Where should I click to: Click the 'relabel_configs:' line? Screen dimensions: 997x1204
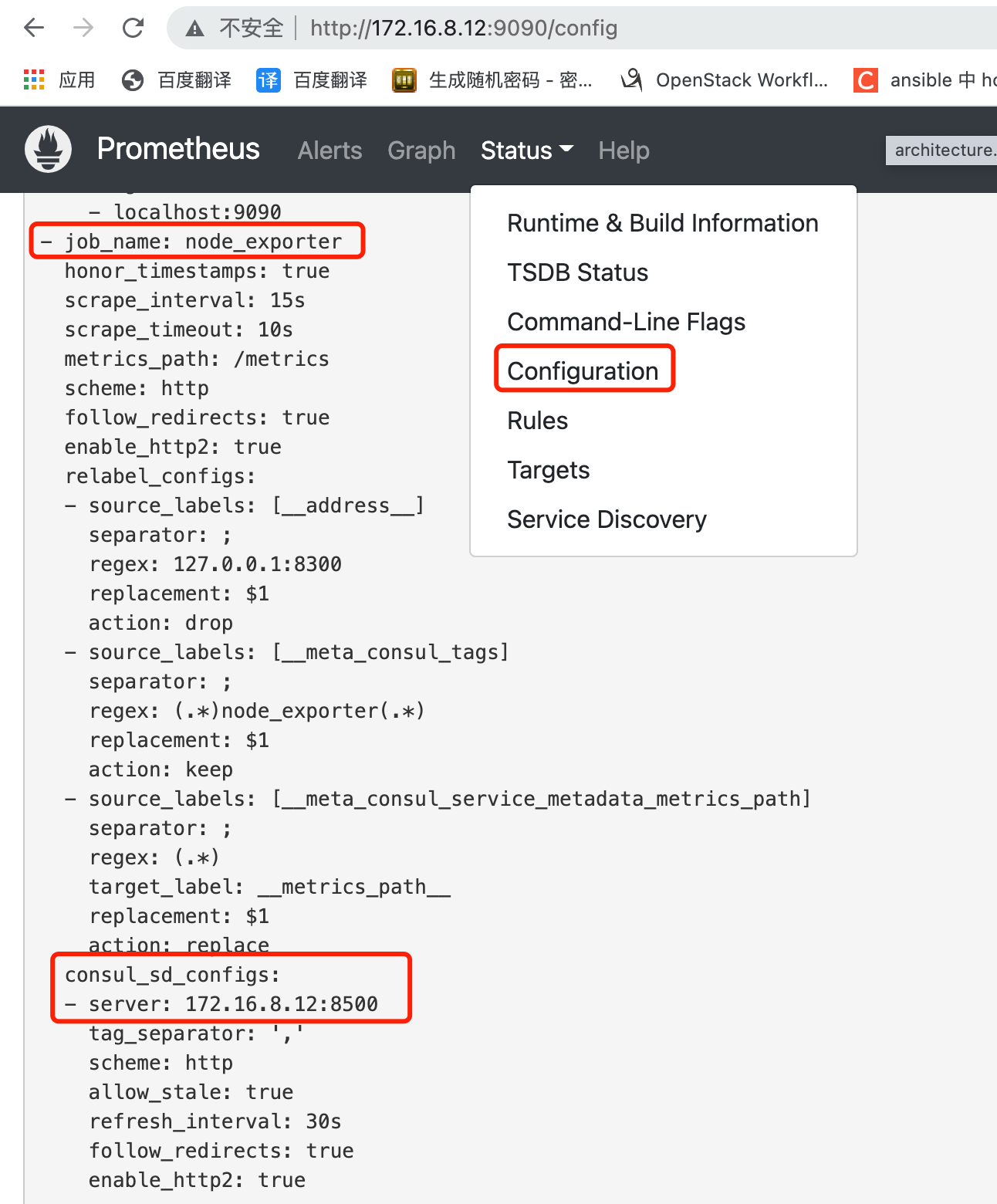tap(161, 476)
